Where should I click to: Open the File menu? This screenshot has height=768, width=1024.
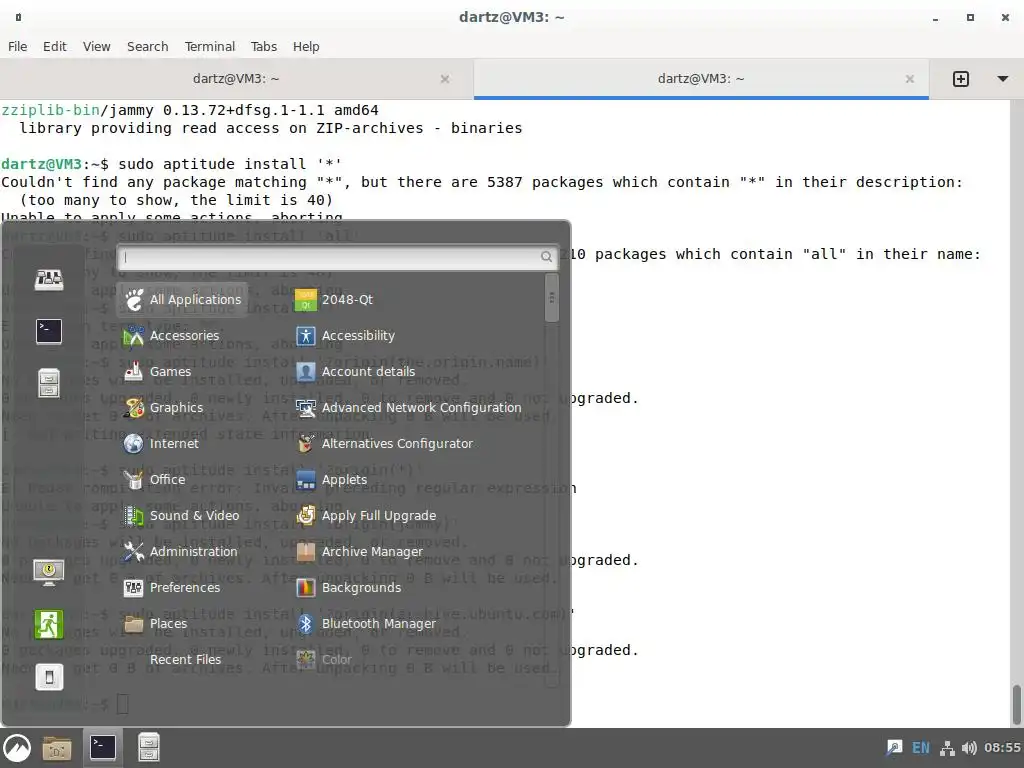click(18, 46)
